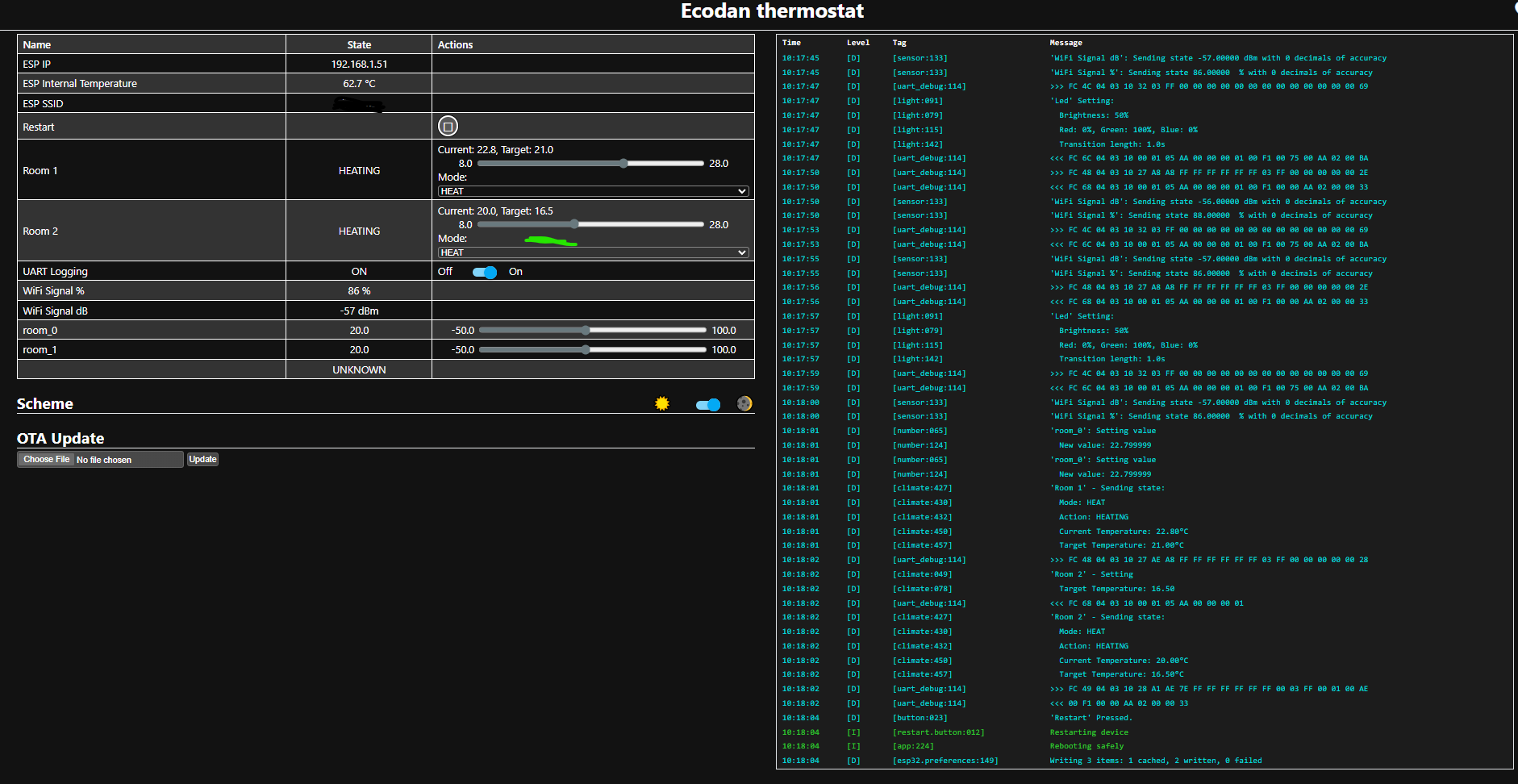Toggle the Scheme light/dark switch
The height and width of the screenshot is (784, 1518).
[x=707, y=405]
